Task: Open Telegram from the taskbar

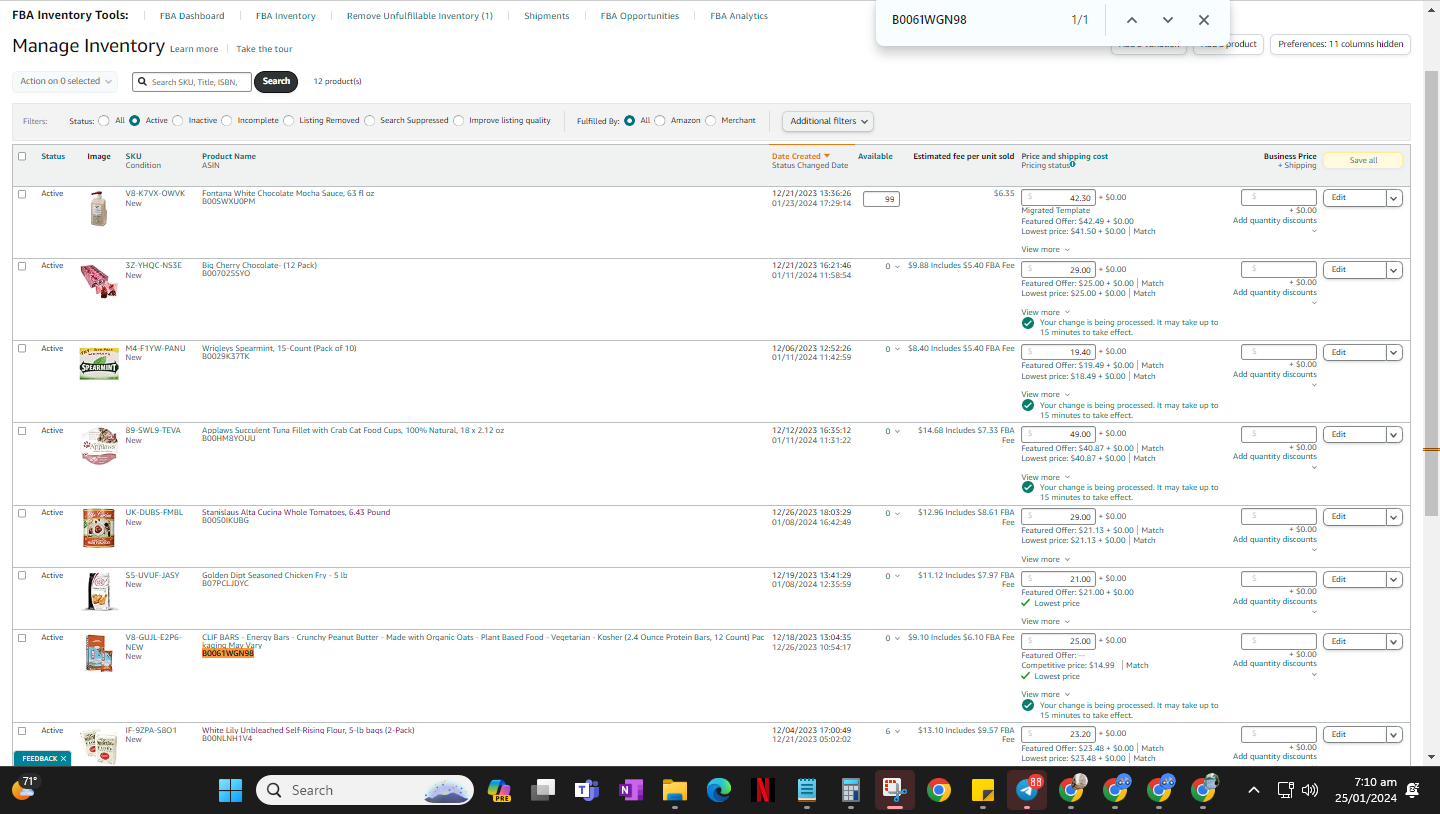Action: 1027,790
